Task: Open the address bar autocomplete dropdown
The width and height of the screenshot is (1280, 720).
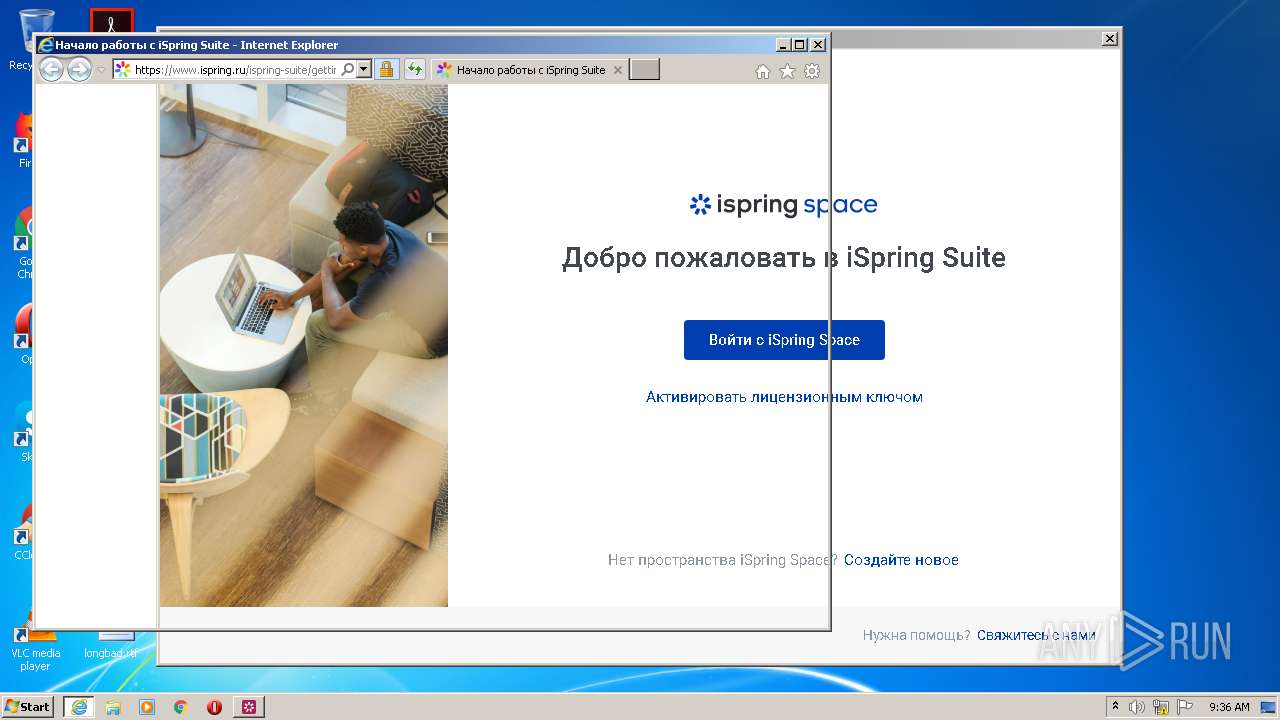Action: (x=364, y=70)
